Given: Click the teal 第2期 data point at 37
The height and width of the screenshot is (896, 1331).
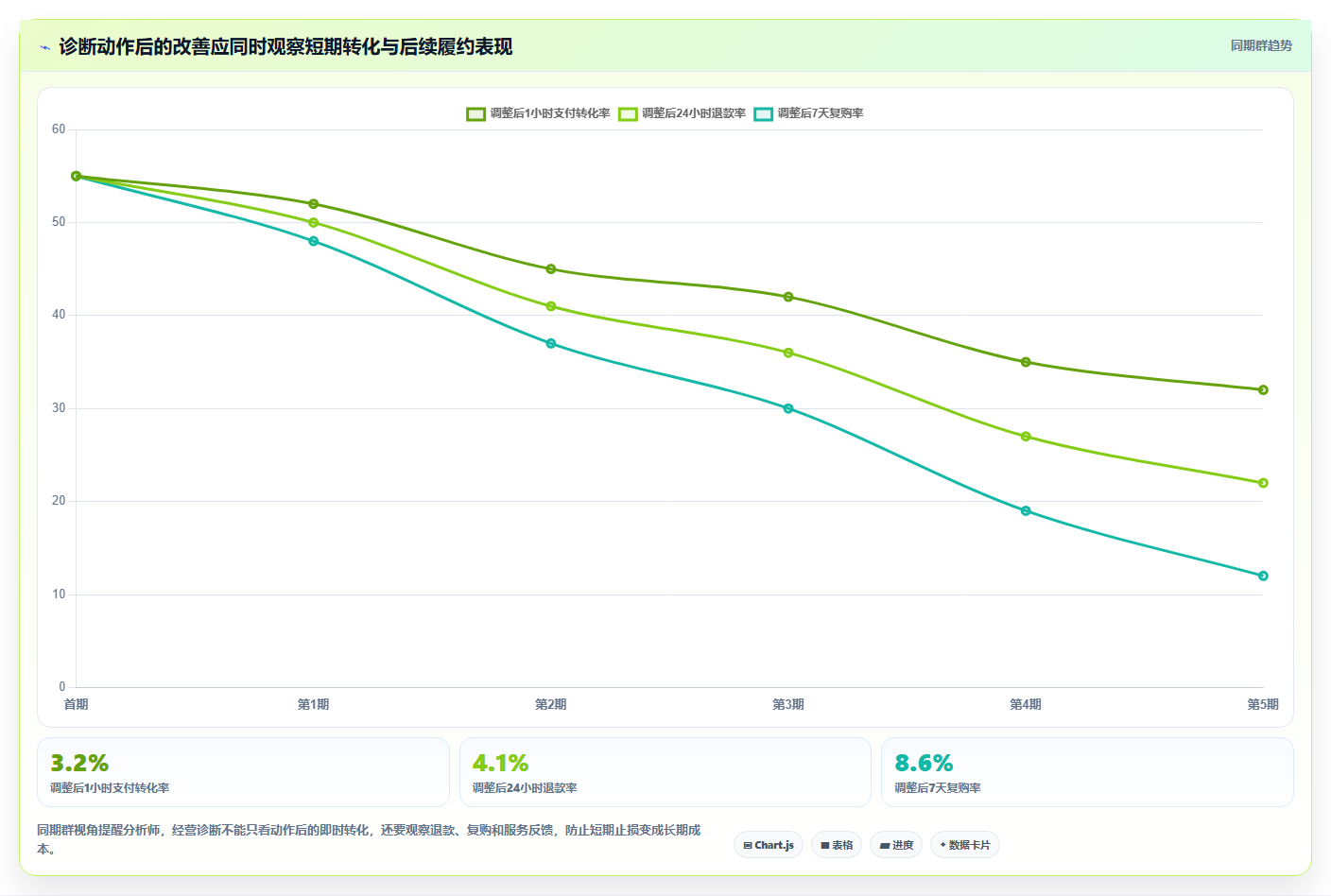Looking at the screenshot, I should [551, 344].
